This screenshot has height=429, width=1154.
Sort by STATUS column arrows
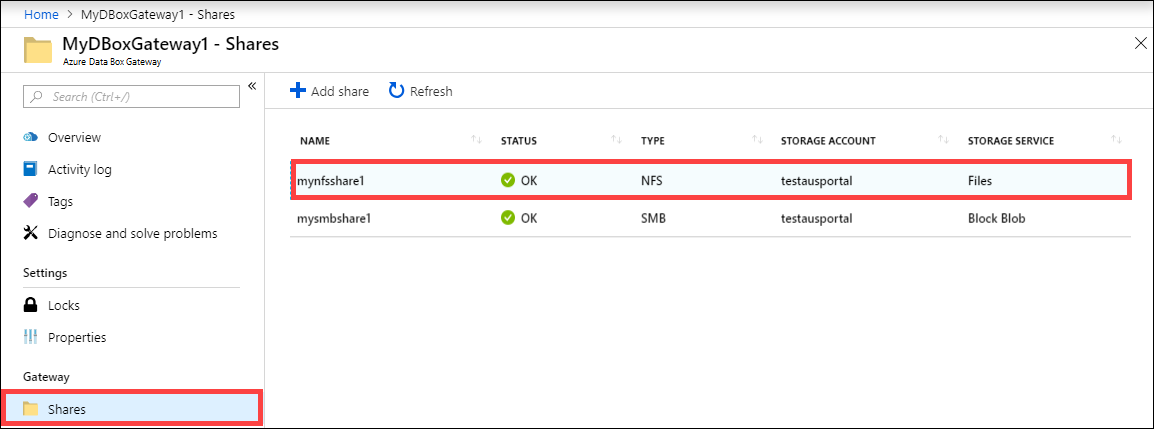tap(617, 140)
